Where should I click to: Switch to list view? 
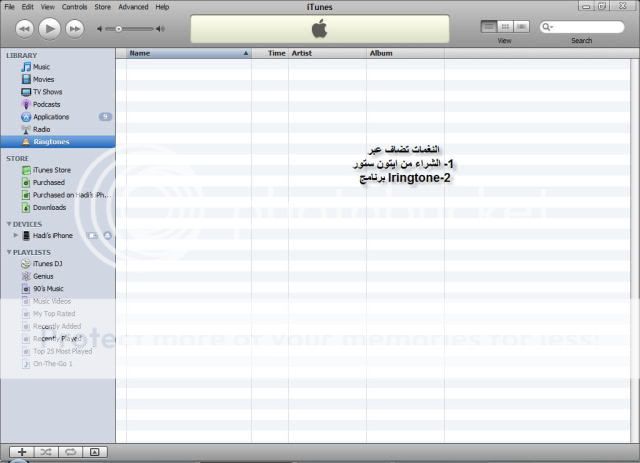point(489,27)
